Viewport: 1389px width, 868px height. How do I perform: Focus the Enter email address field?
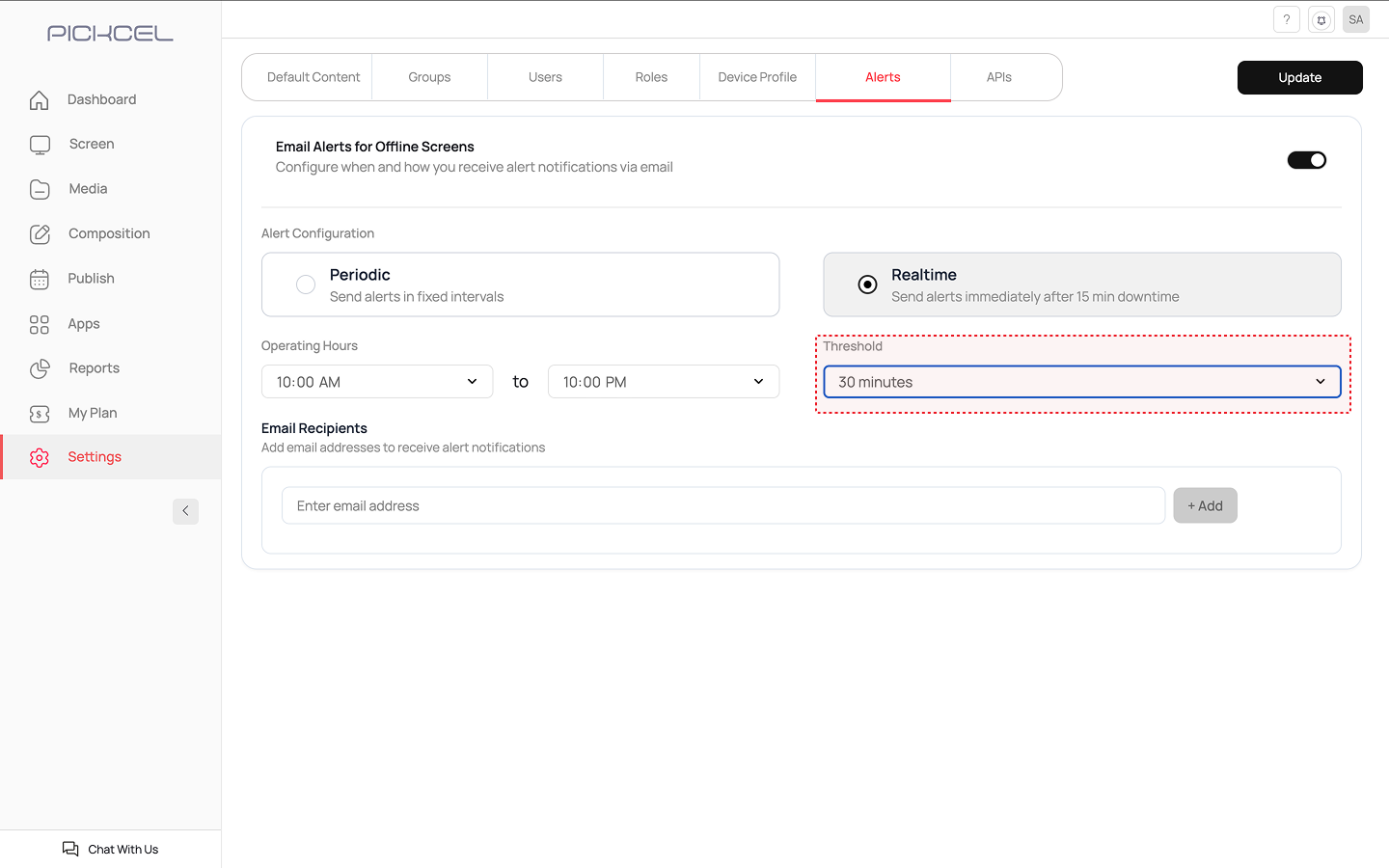[x=722, y=506]
